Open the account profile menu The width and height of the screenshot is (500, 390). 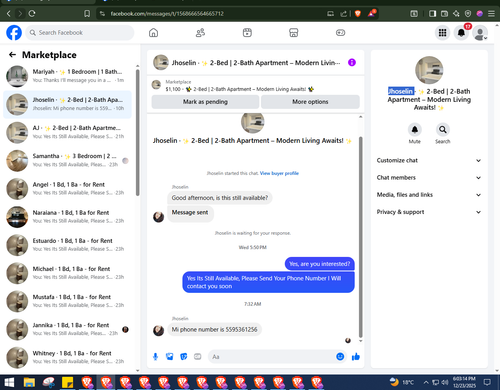[x=480, y=33]
